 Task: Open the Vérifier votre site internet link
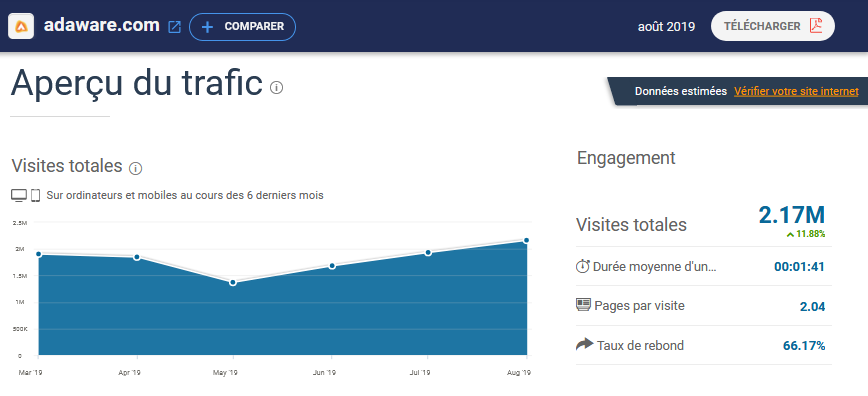pyautogui.click(x=796, y=91)
